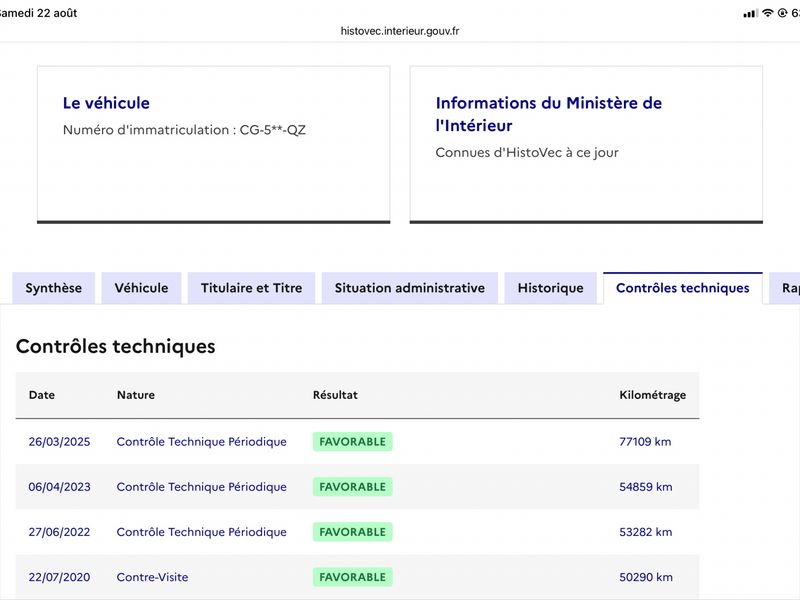This screenshot has height=600, width=800.
Task: Tap the orientation lock status icon
Action: 782,13
